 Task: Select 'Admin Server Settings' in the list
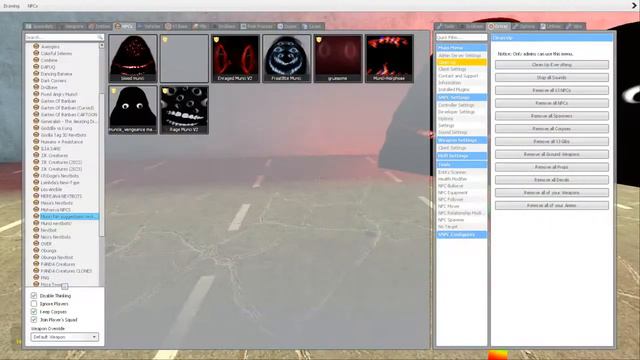coord(462,55)
